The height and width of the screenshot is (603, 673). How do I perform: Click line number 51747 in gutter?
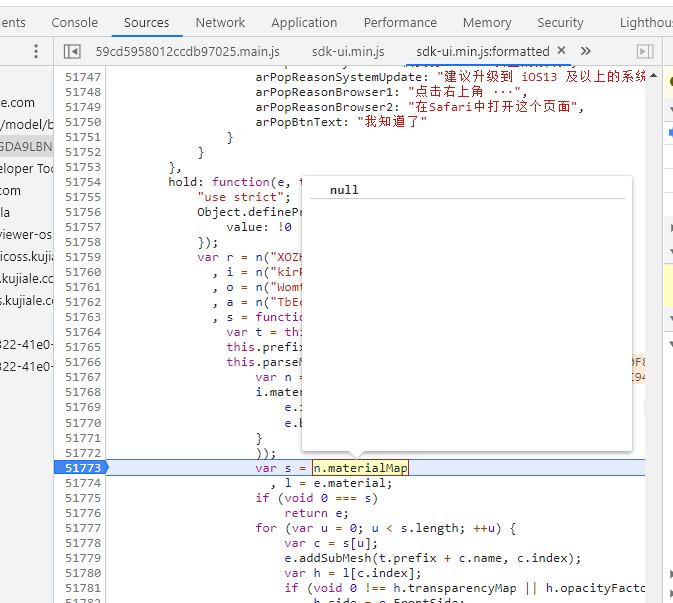point(83,77)
